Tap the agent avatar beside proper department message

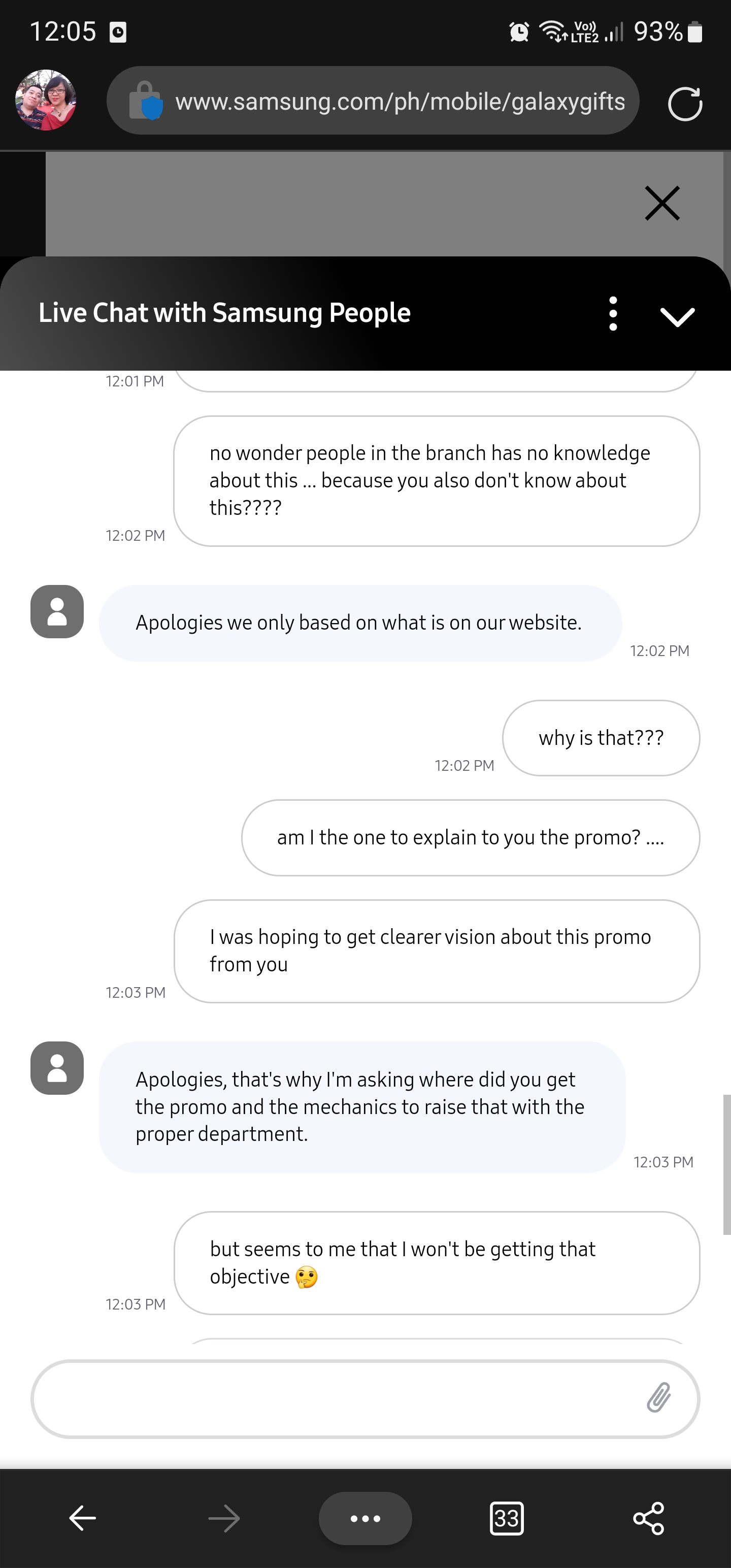57,1068
